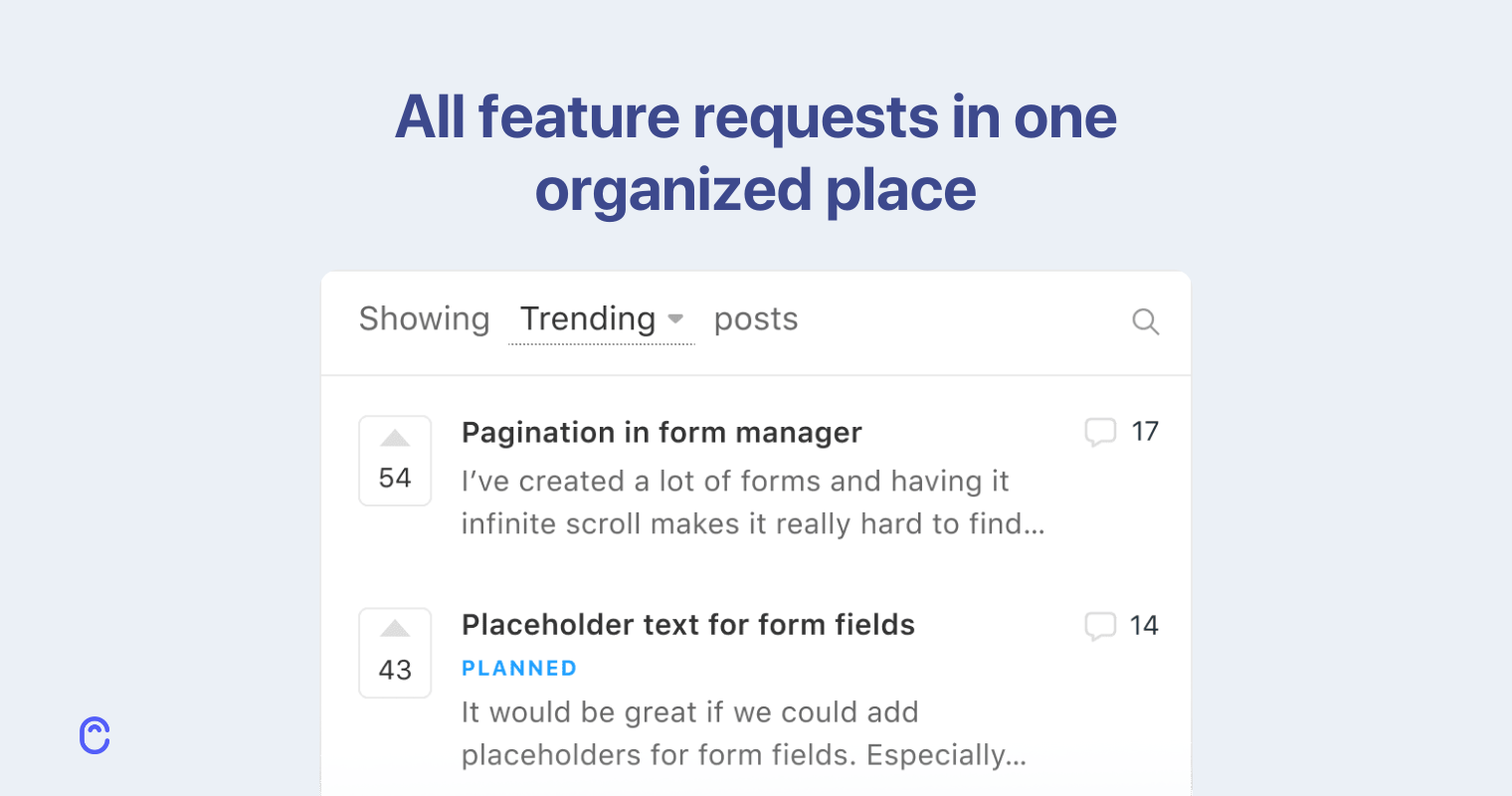The image size is (1512, 796).
Task: Click the comment bubble icon beside 14
Action: pyautogui.click(x=1099, y=626)
